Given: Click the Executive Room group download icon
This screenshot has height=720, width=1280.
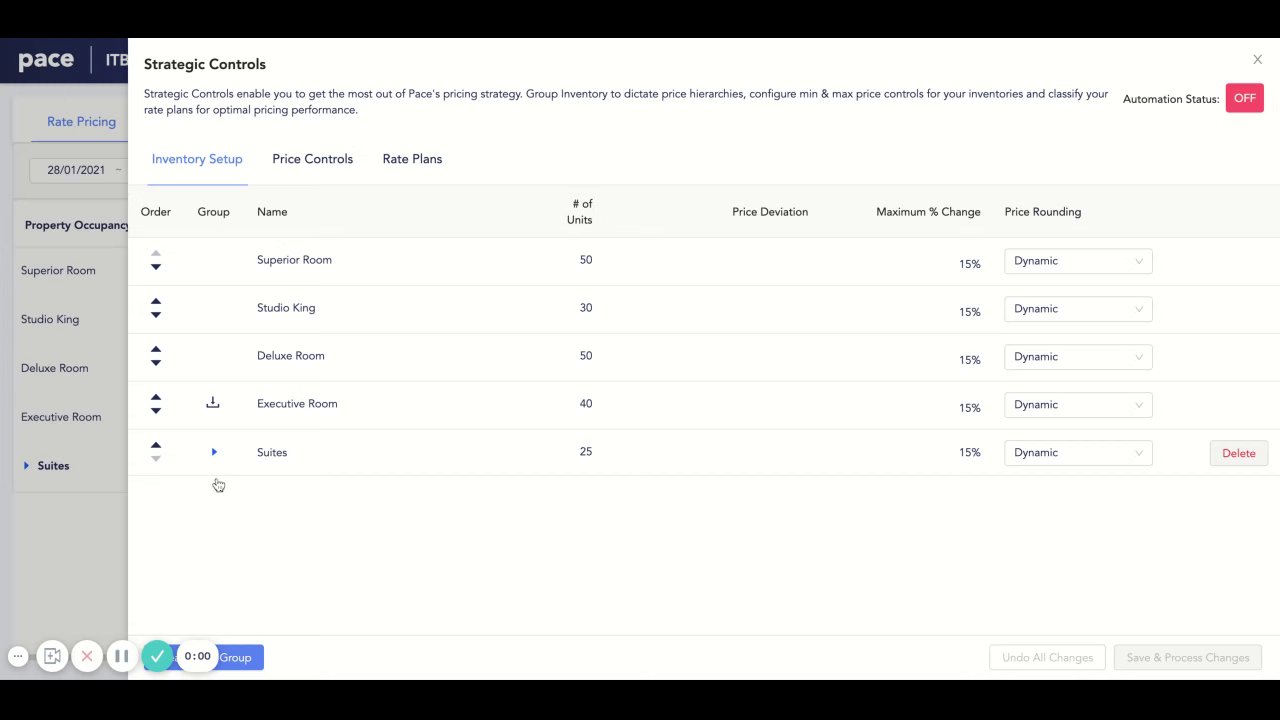Looking at the screenshot, I should coord(212,403).
